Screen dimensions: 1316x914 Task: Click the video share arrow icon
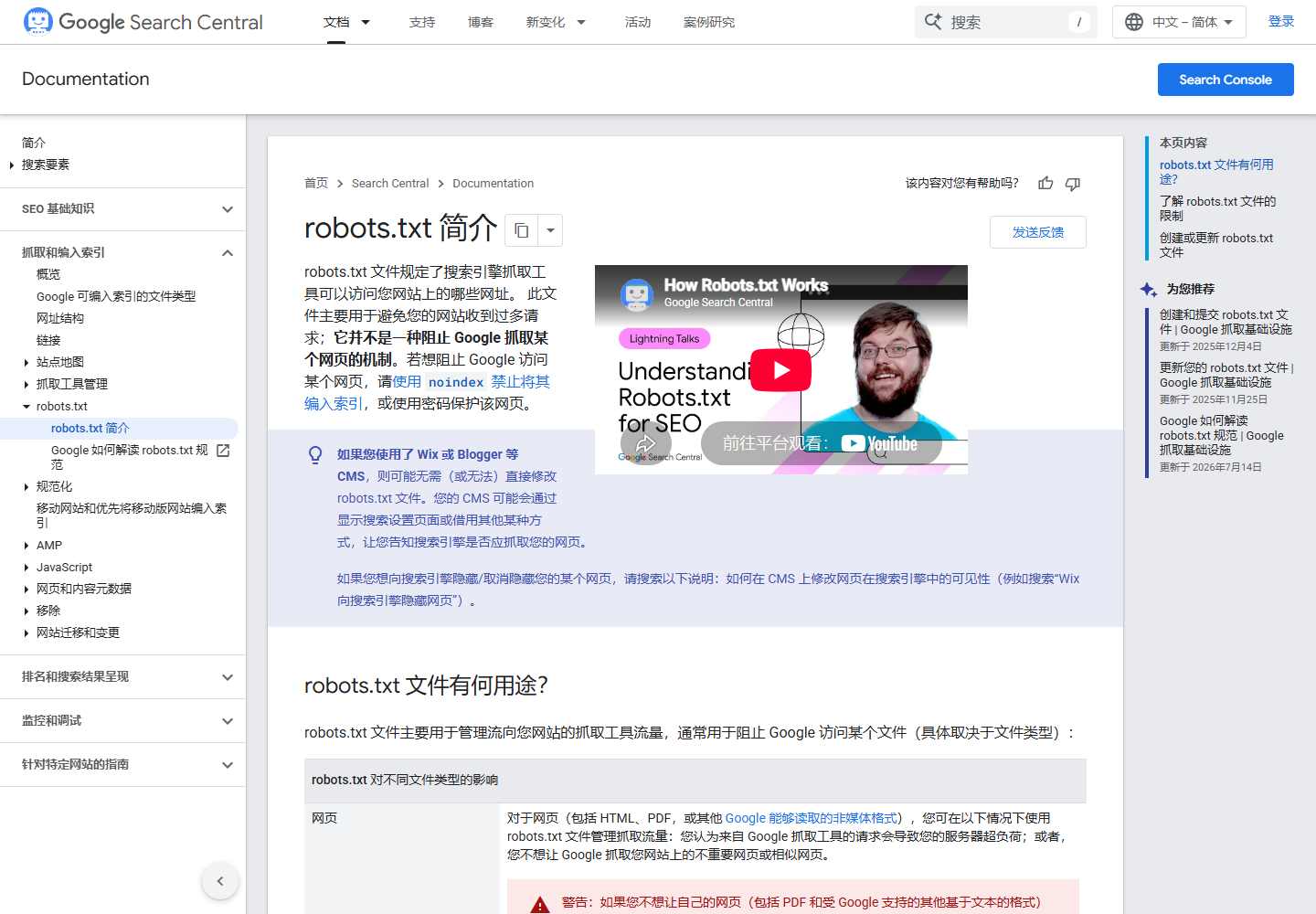point(646,444)
